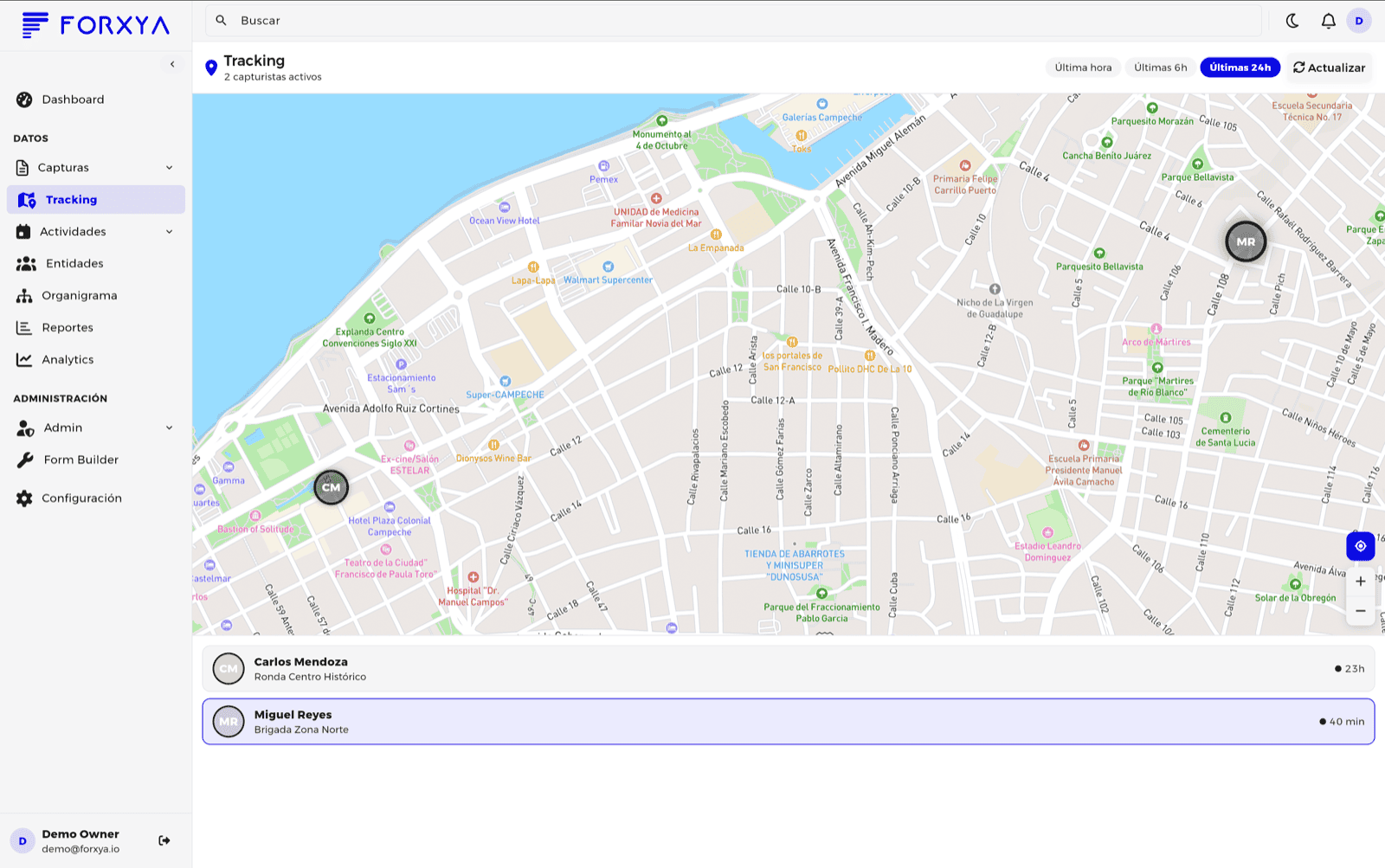
Task: Click the Actualizar refresh button
Action: click(x=1329, y=68)
